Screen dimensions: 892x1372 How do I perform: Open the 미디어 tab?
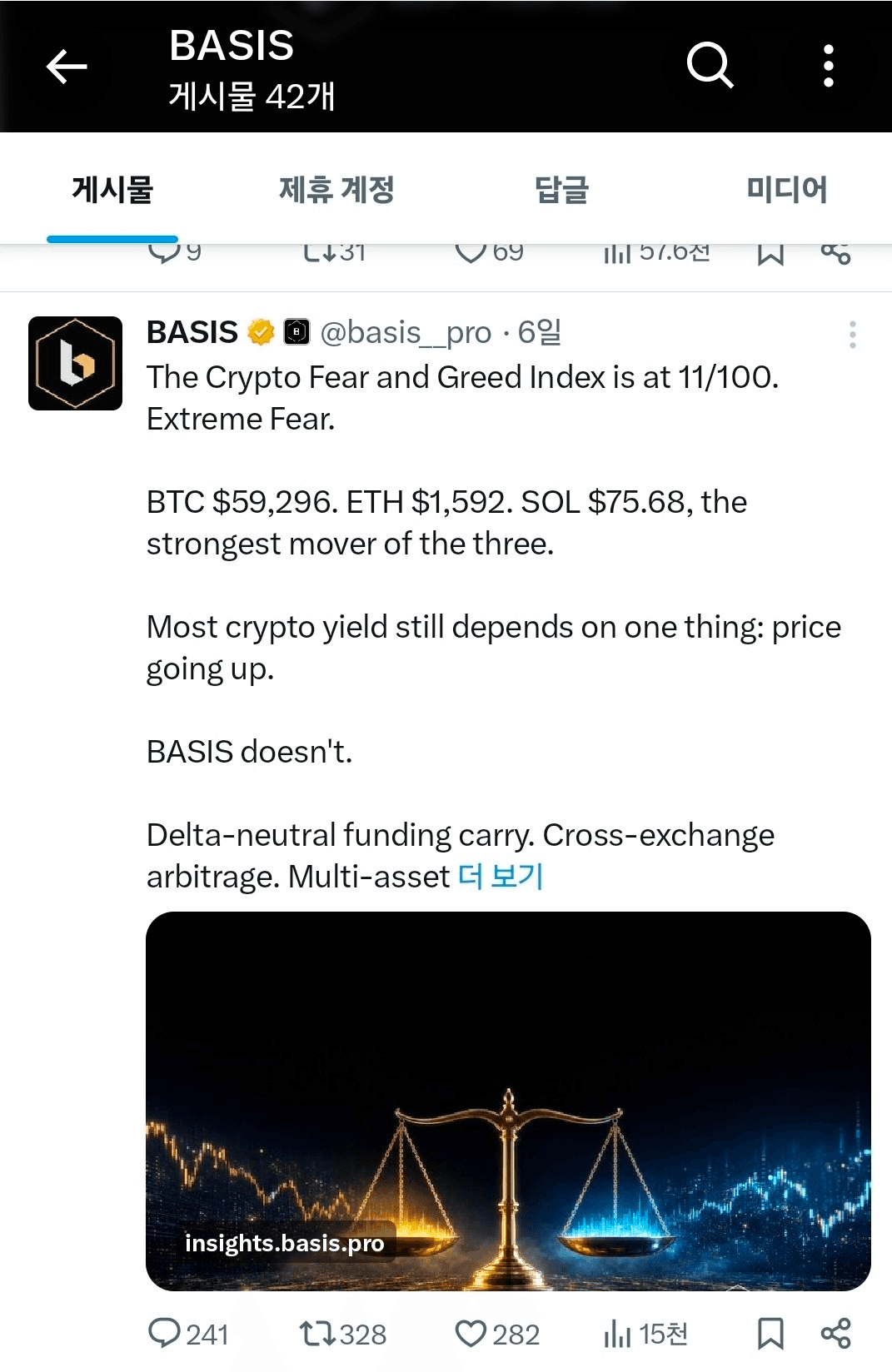786,190
